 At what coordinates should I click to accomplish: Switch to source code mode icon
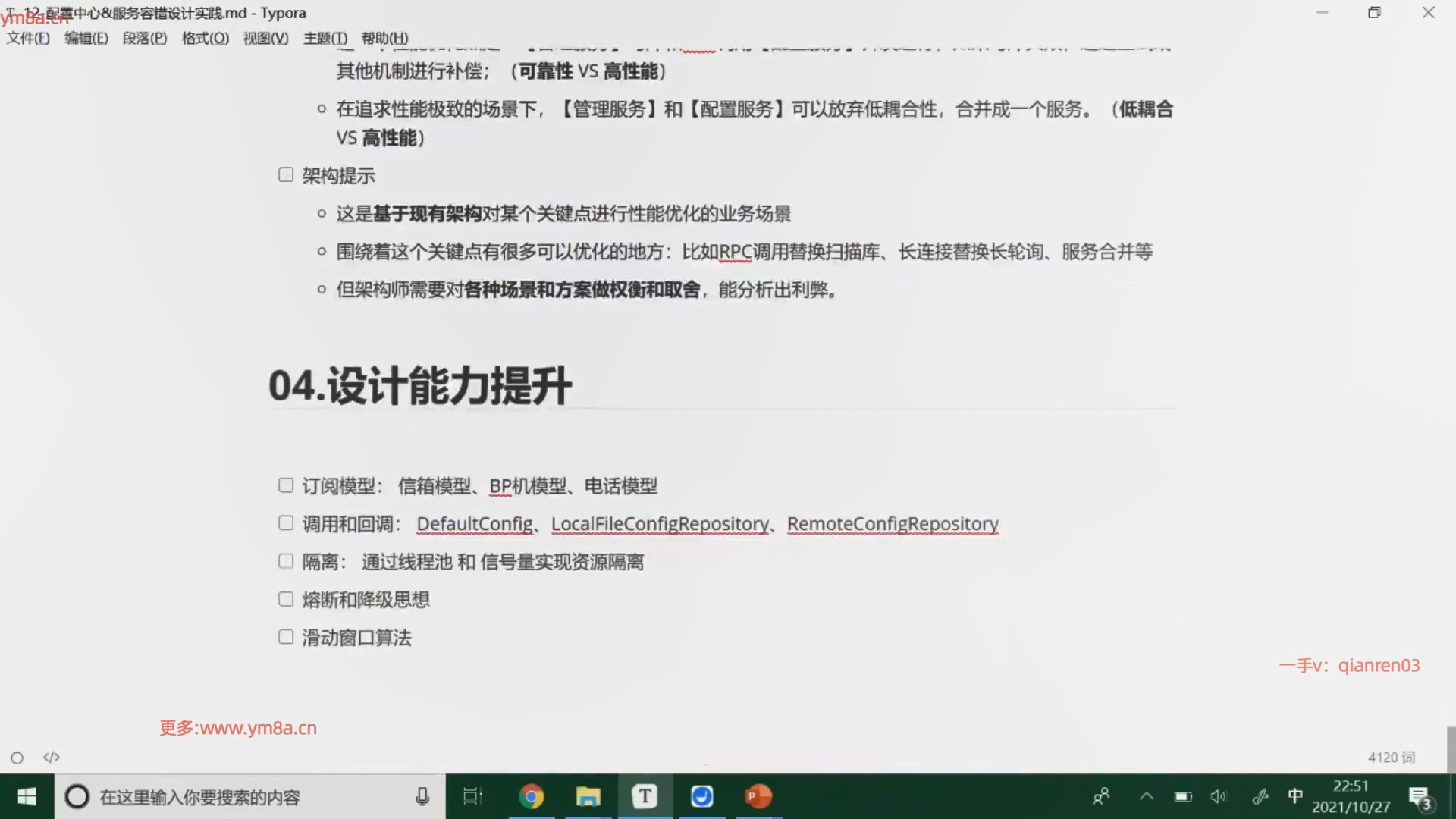tap(51, 758)
